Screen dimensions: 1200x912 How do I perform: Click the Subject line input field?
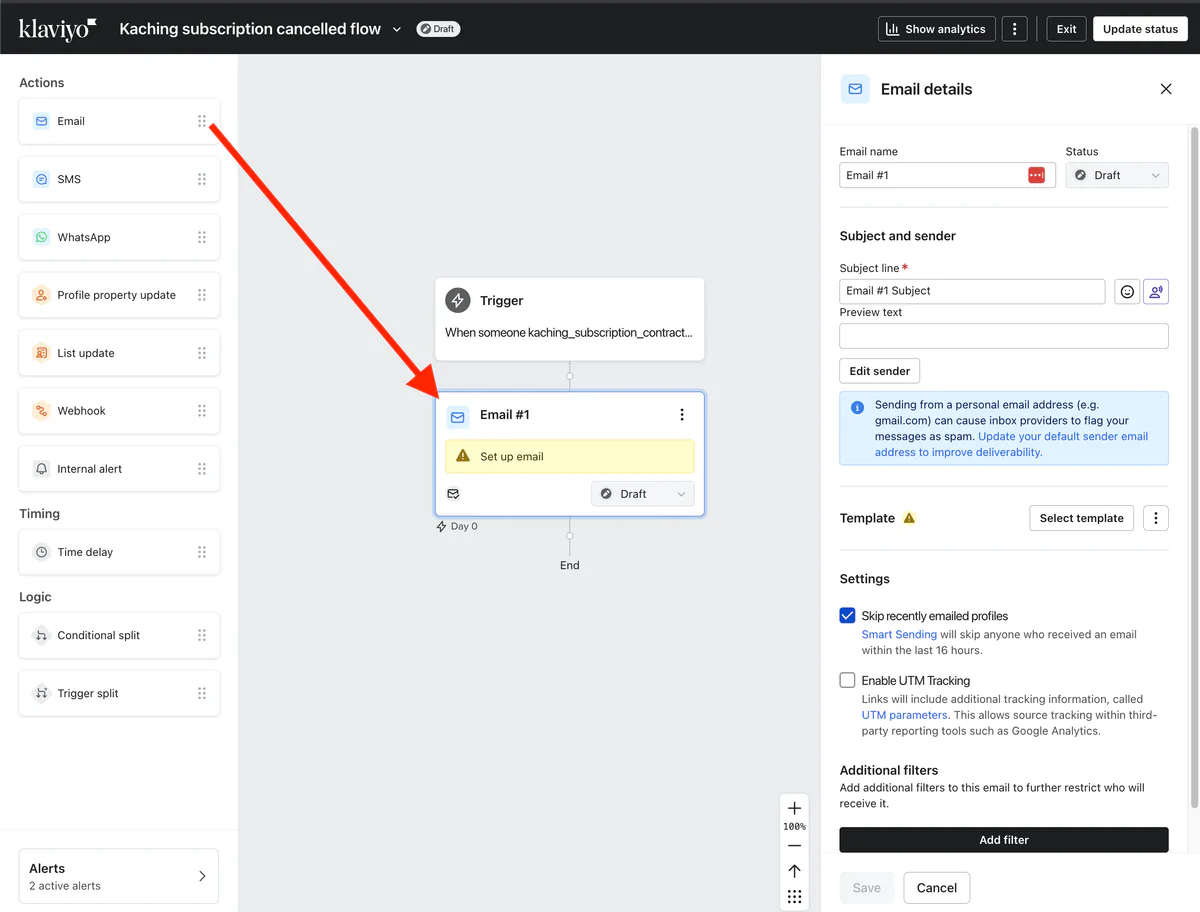click(x=972, y=291)
